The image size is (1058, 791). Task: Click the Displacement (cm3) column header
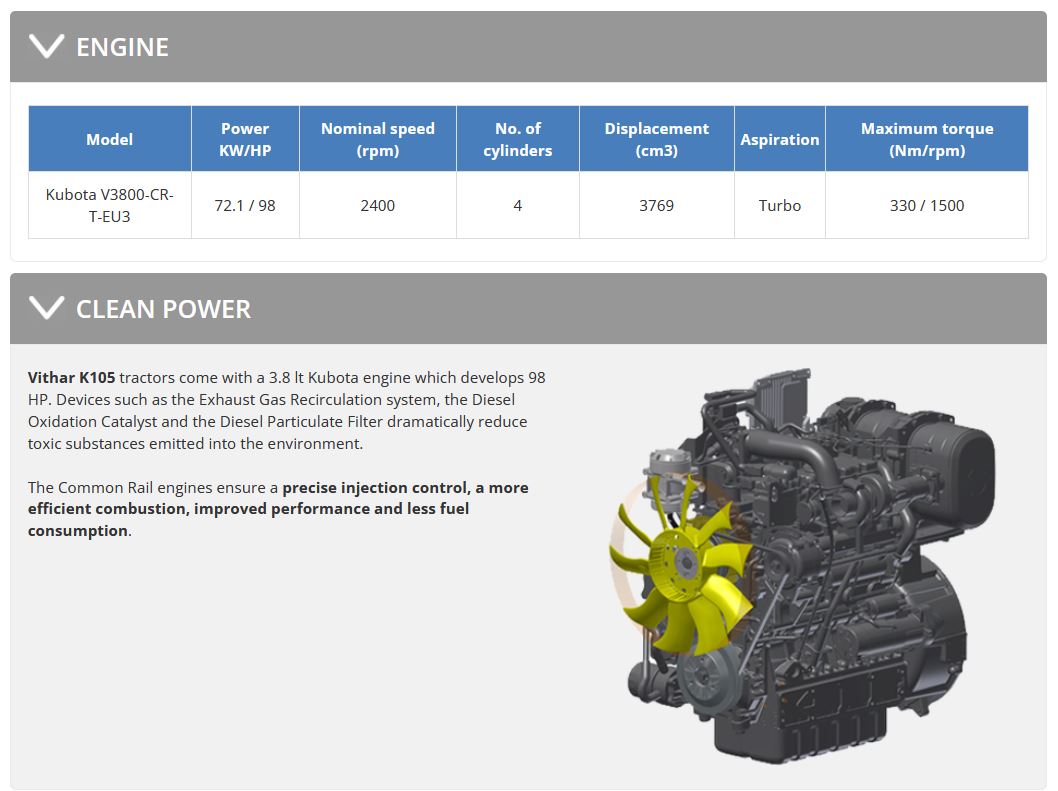tap(656, 139)
